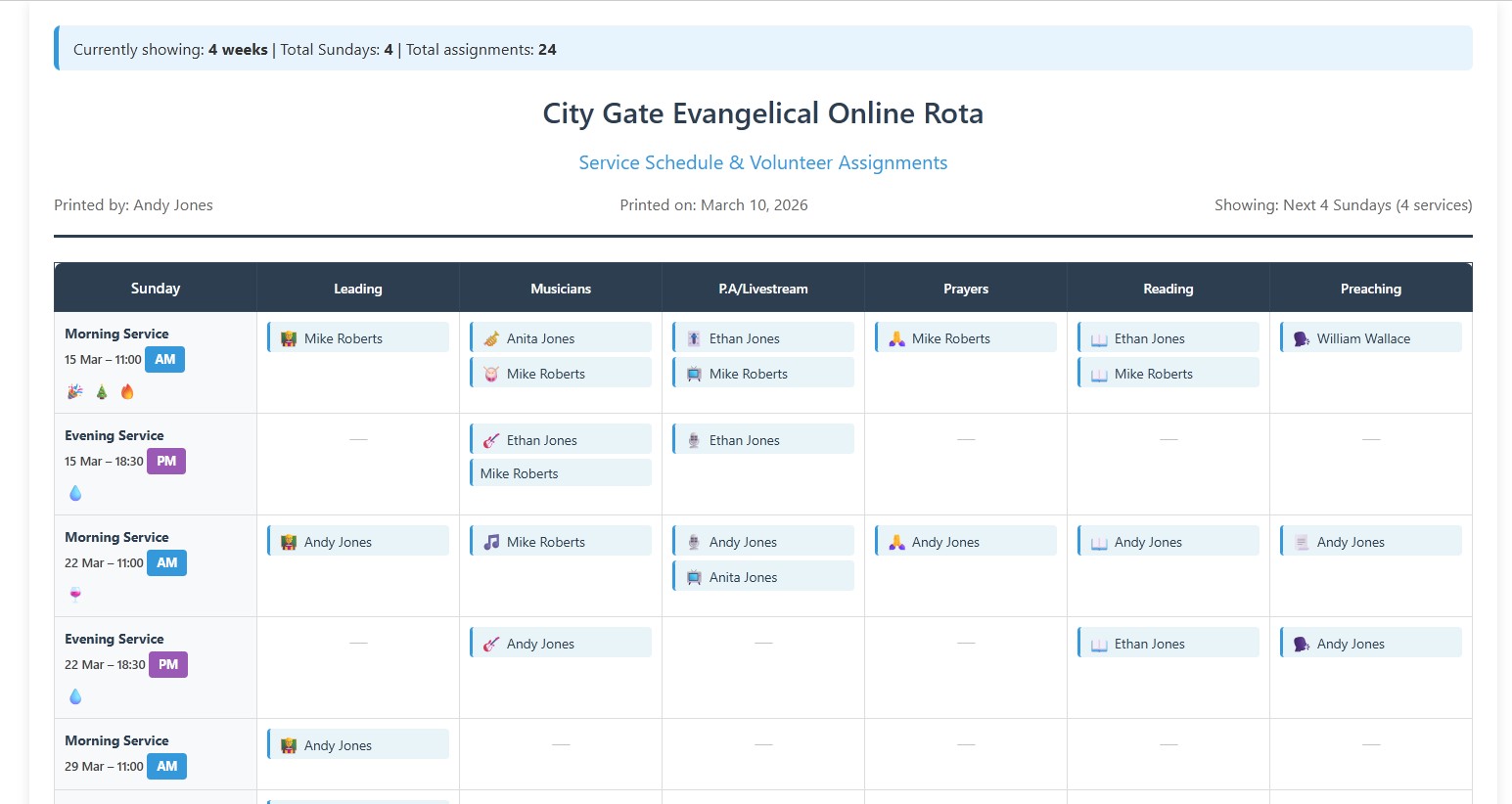Click the microphone icon beside Ethan Jones evening slot

point(694,439)
